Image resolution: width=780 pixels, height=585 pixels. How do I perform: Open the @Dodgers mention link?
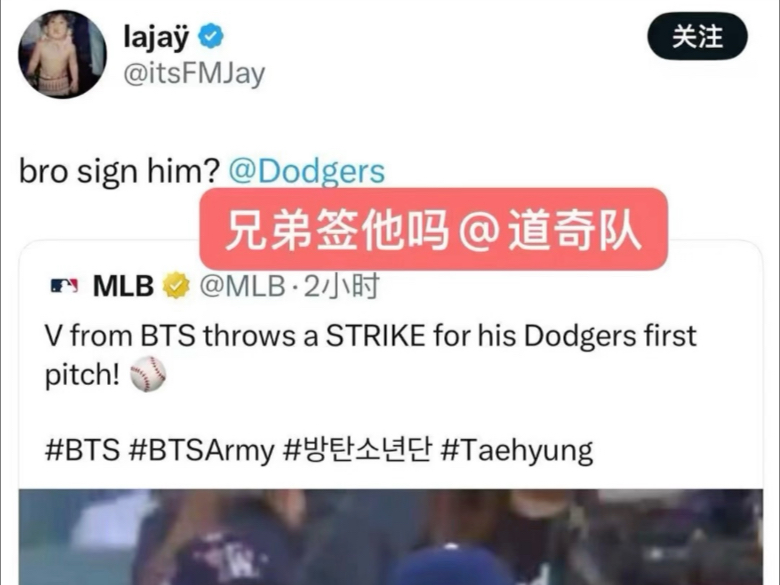click(306, 172)
